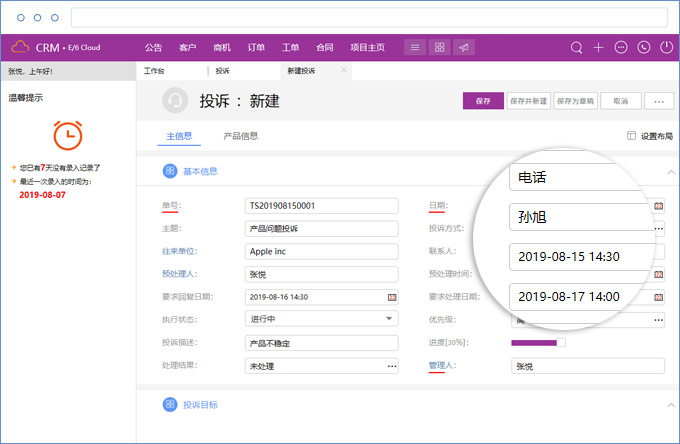Image resolution: width=680 pixels, height=444 pixels.
Task: Open the 执行状态 dropdown showing 进行中
Action: click(x=389, y=319)
